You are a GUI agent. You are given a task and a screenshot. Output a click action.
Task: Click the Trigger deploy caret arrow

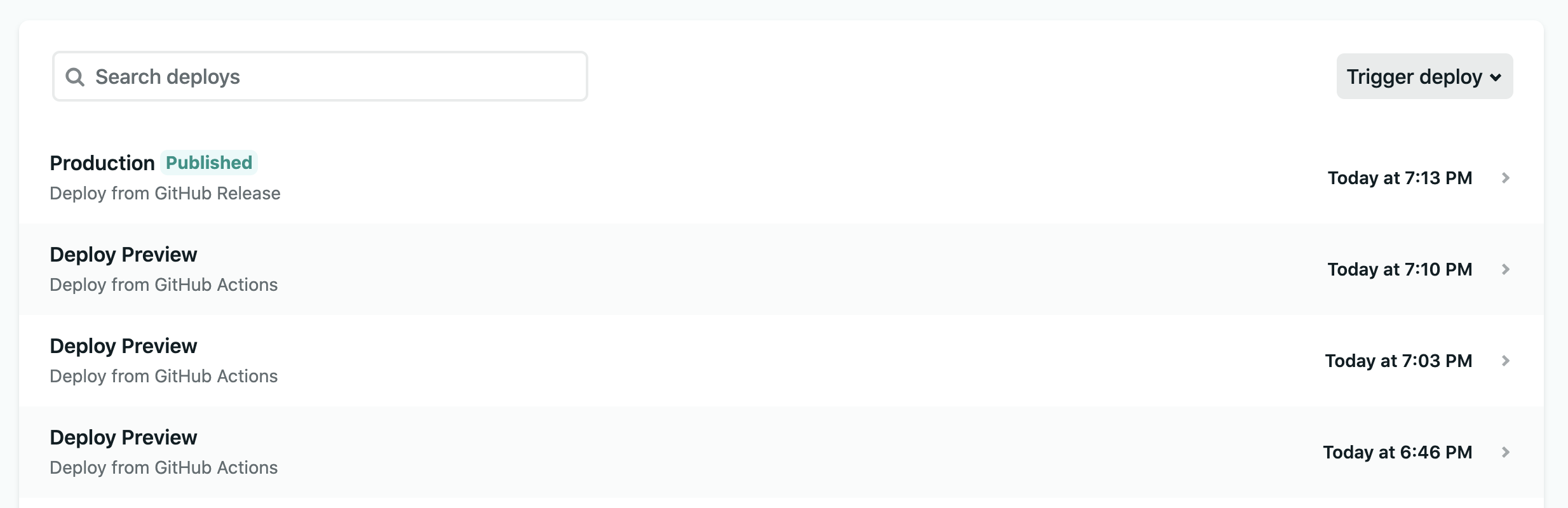pyautogui.click(x=1496, y=77)
